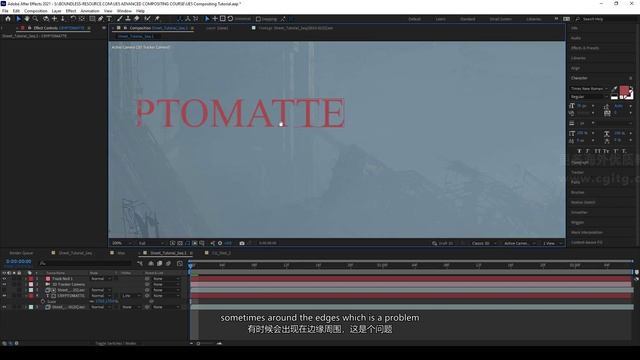Open the 200% magnification dropdown
Viewport: 640px width, 360px height.
tap(121, 243)
